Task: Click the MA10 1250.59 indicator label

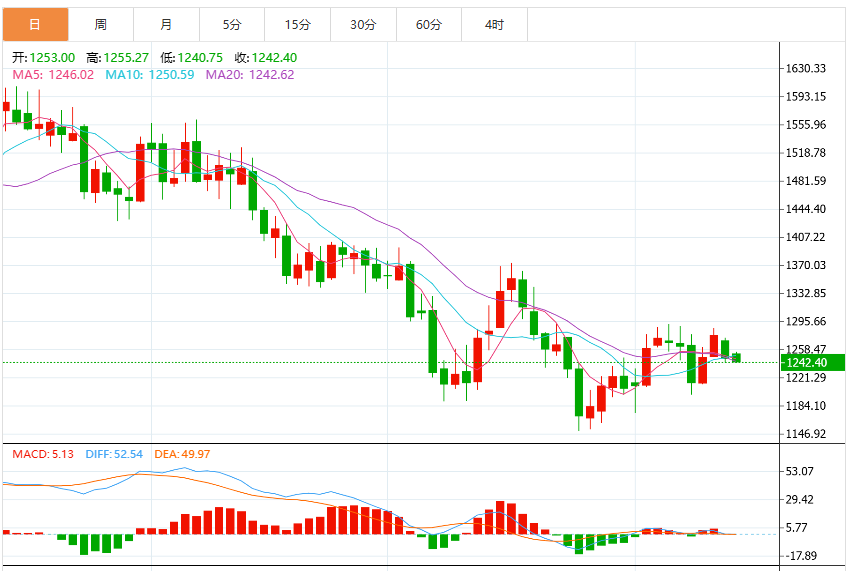Action: point(150,74)
